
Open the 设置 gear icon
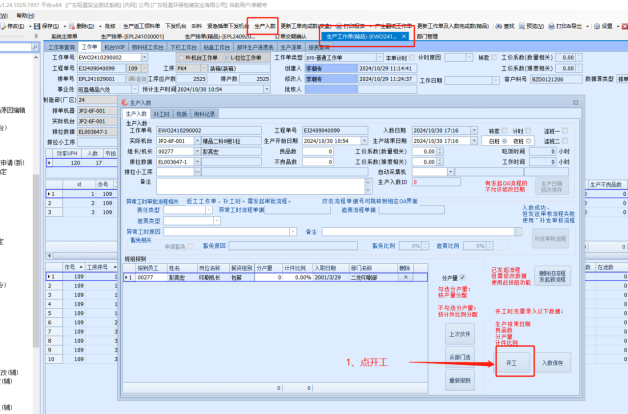(x=597, y=26)
